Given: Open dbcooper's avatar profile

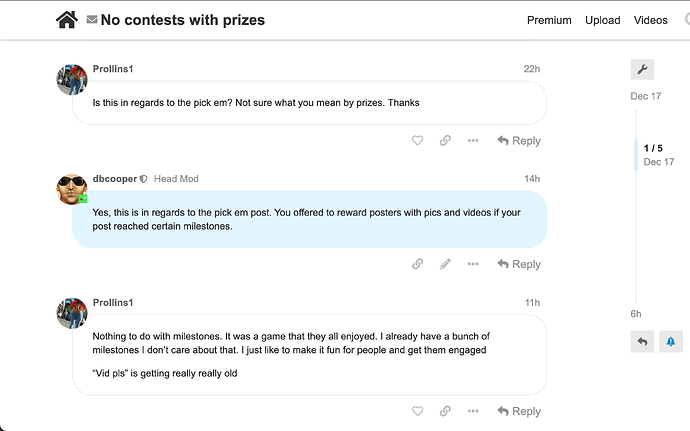Looking at the screenshot, I should click(x=72, y=189).
